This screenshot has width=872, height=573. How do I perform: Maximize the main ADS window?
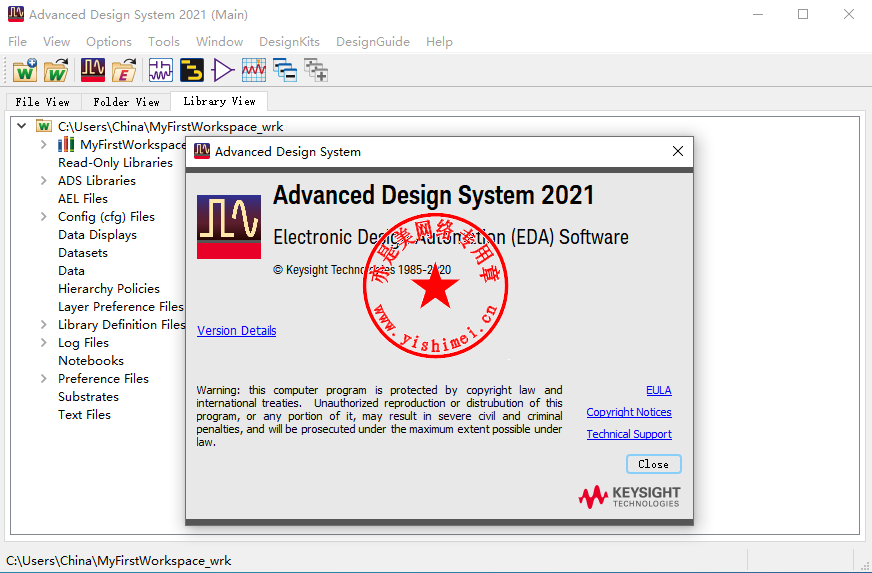point(803,14)
